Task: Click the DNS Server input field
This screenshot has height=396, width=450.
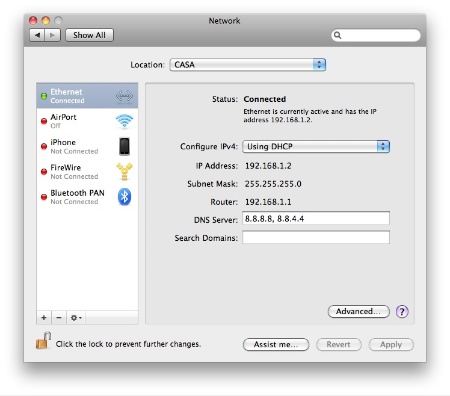Action: coord(316,219)
